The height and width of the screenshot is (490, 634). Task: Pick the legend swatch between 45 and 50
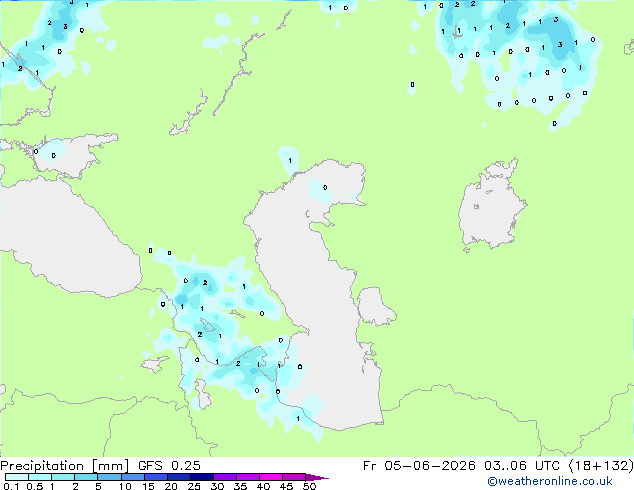click(294, 477)
